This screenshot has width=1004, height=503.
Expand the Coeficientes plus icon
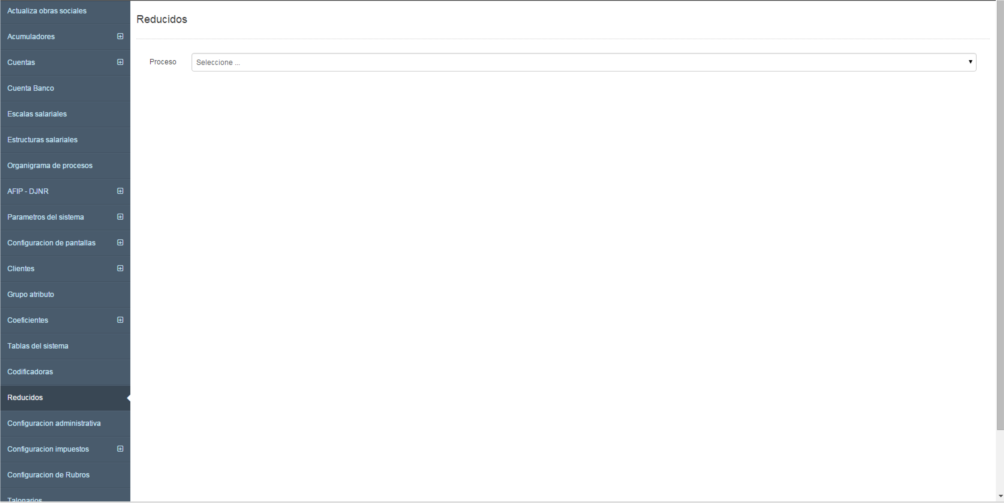[120, 320]
